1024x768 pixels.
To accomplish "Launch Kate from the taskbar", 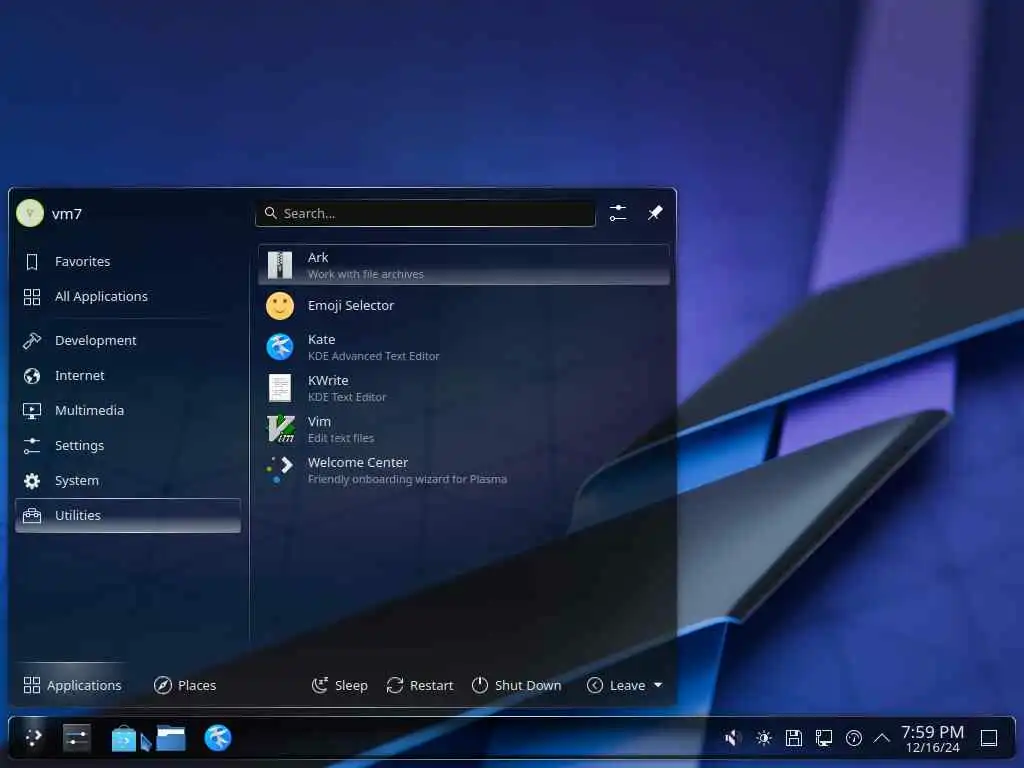I will click(218, 738).
